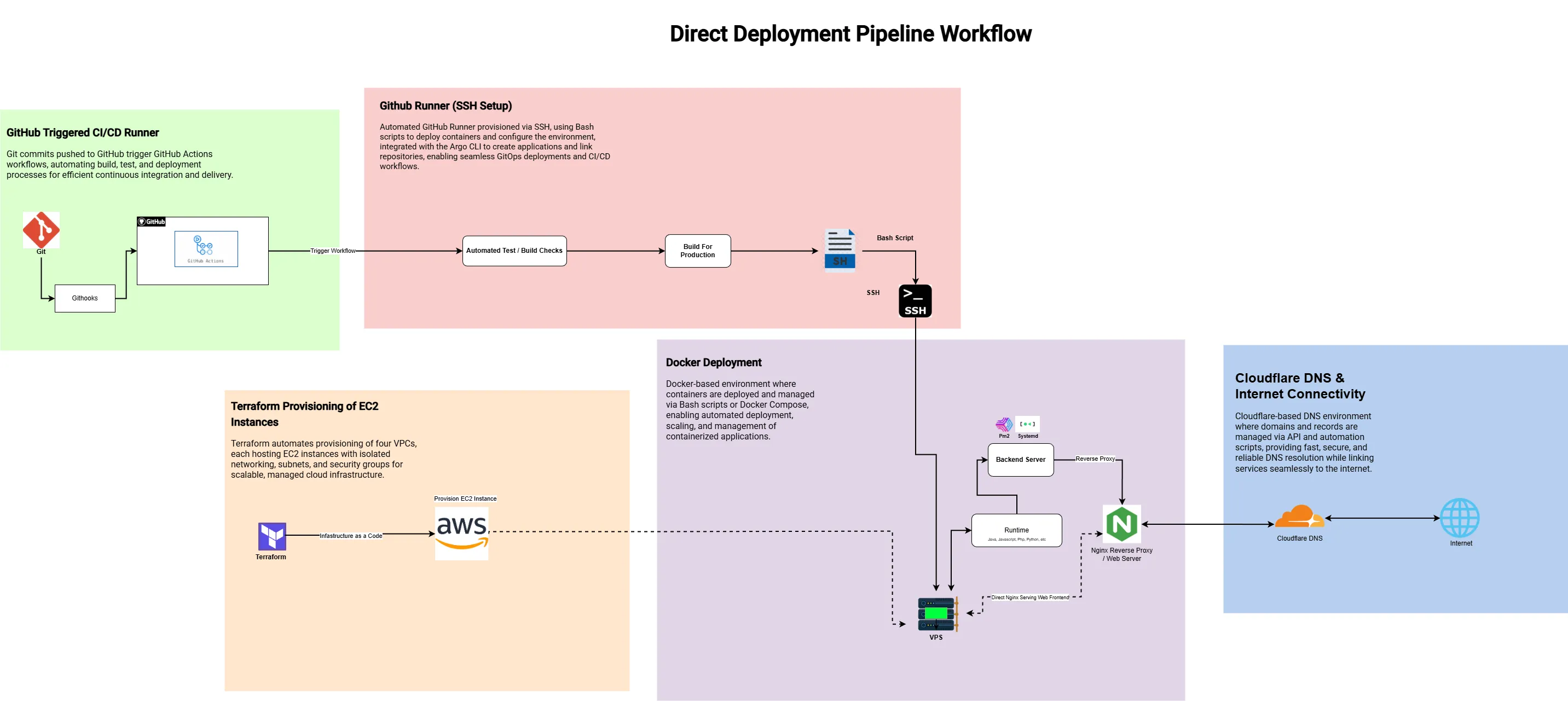Click the Build For Production box
The height and width of the screenshot is (701, 1568).
(x=698, y=250)
